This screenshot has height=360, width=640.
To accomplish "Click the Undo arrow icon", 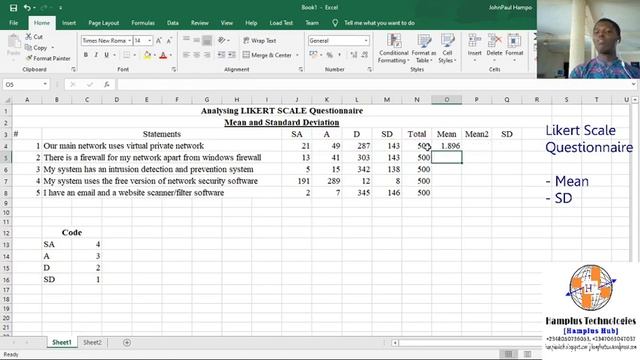I will (27, 8).
